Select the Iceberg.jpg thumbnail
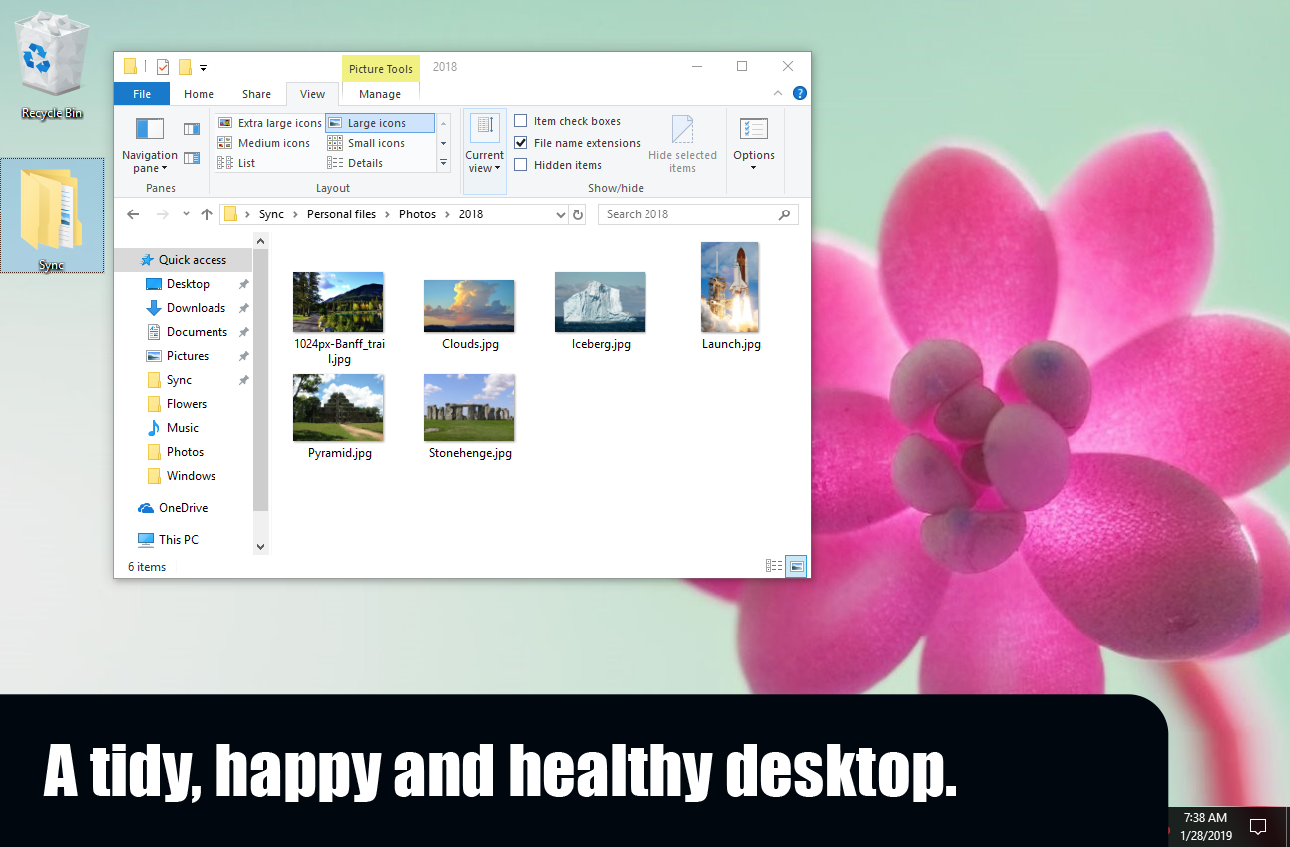Image resolution: width=1290 pixels, height=847 pixels. pyautogui.click(x=599, y=301)
